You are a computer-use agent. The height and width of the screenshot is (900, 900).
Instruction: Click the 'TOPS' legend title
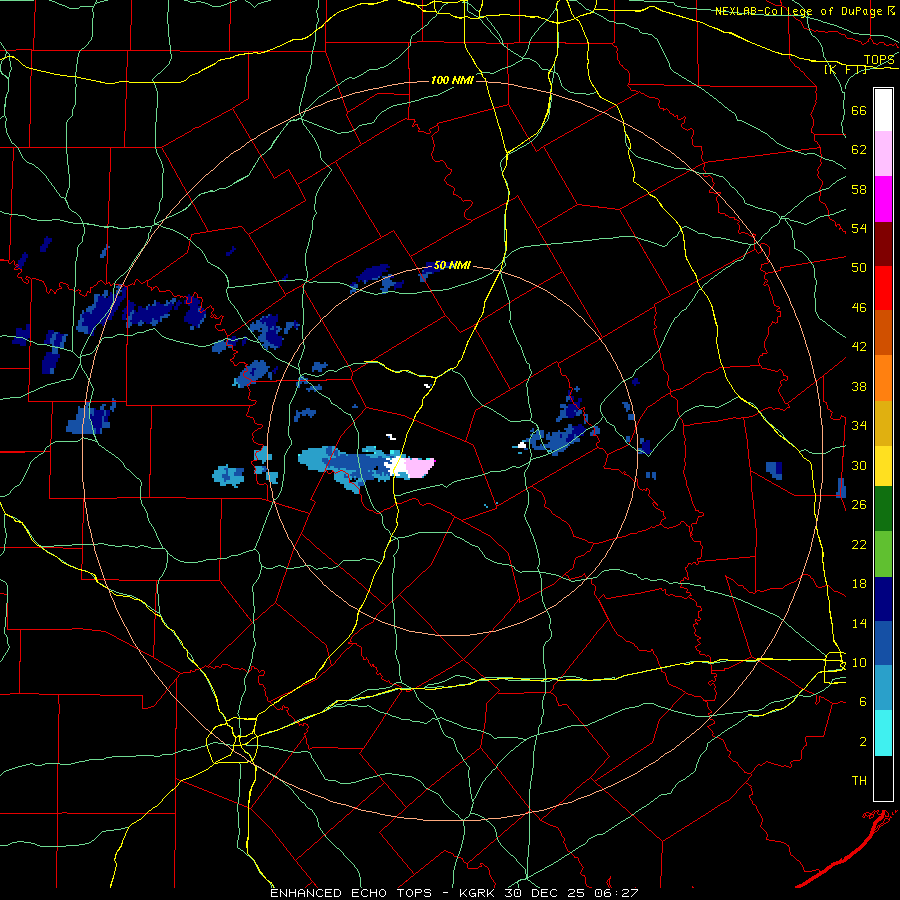pos(879,60)
